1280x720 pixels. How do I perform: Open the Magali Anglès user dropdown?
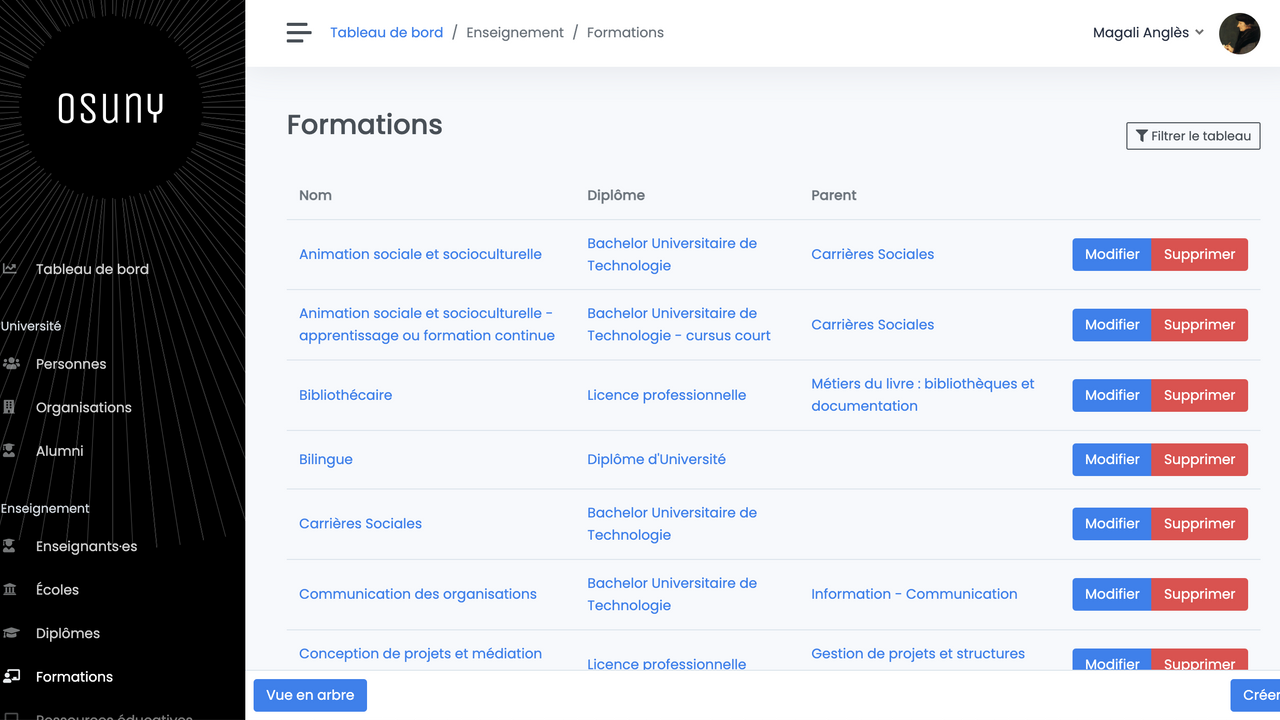(x=1147, y=33)
